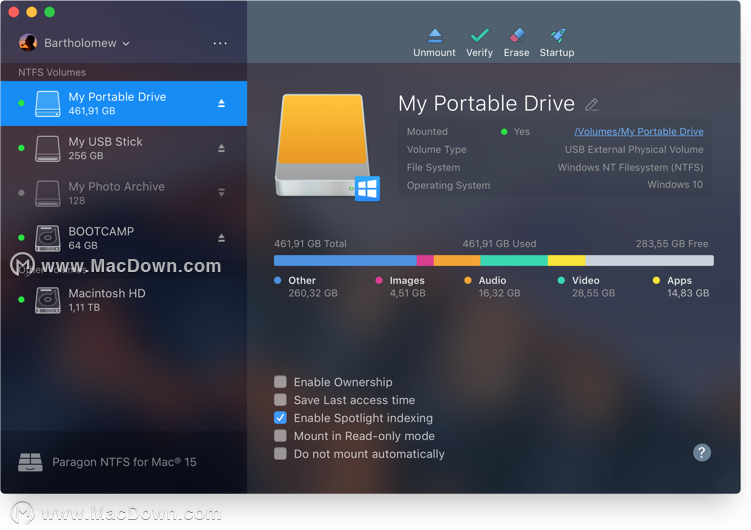Click the 461,91 GB Used label

coord(499,244)
